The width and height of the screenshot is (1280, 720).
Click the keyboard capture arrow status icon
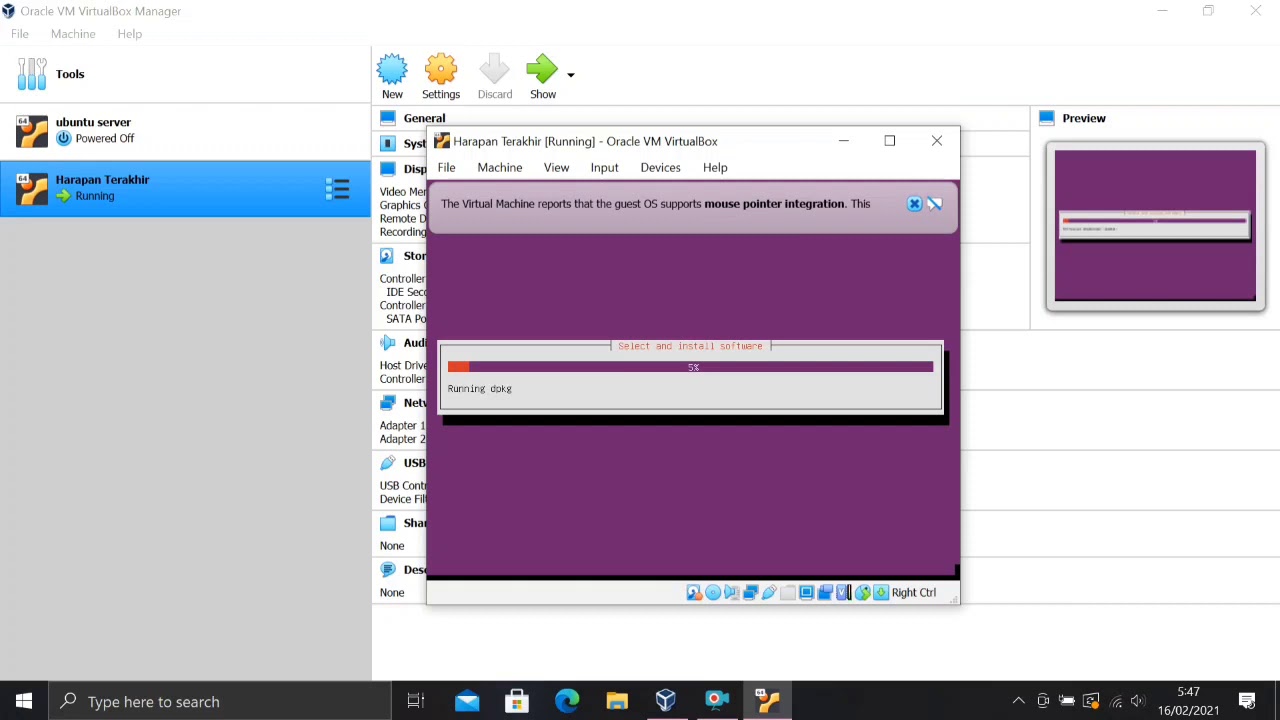click(x=881, y=593)
